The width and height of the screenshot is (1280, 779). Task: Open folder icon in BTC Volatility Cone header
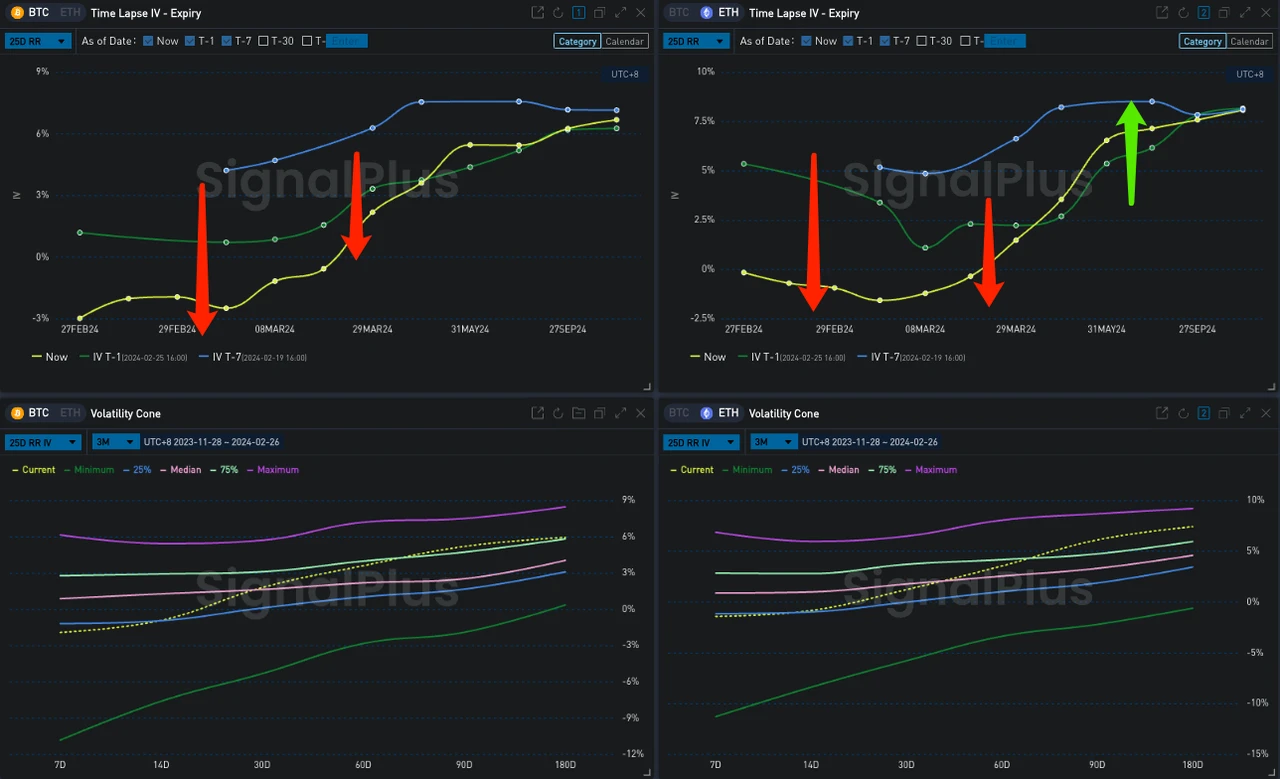[x=579, y=413]
